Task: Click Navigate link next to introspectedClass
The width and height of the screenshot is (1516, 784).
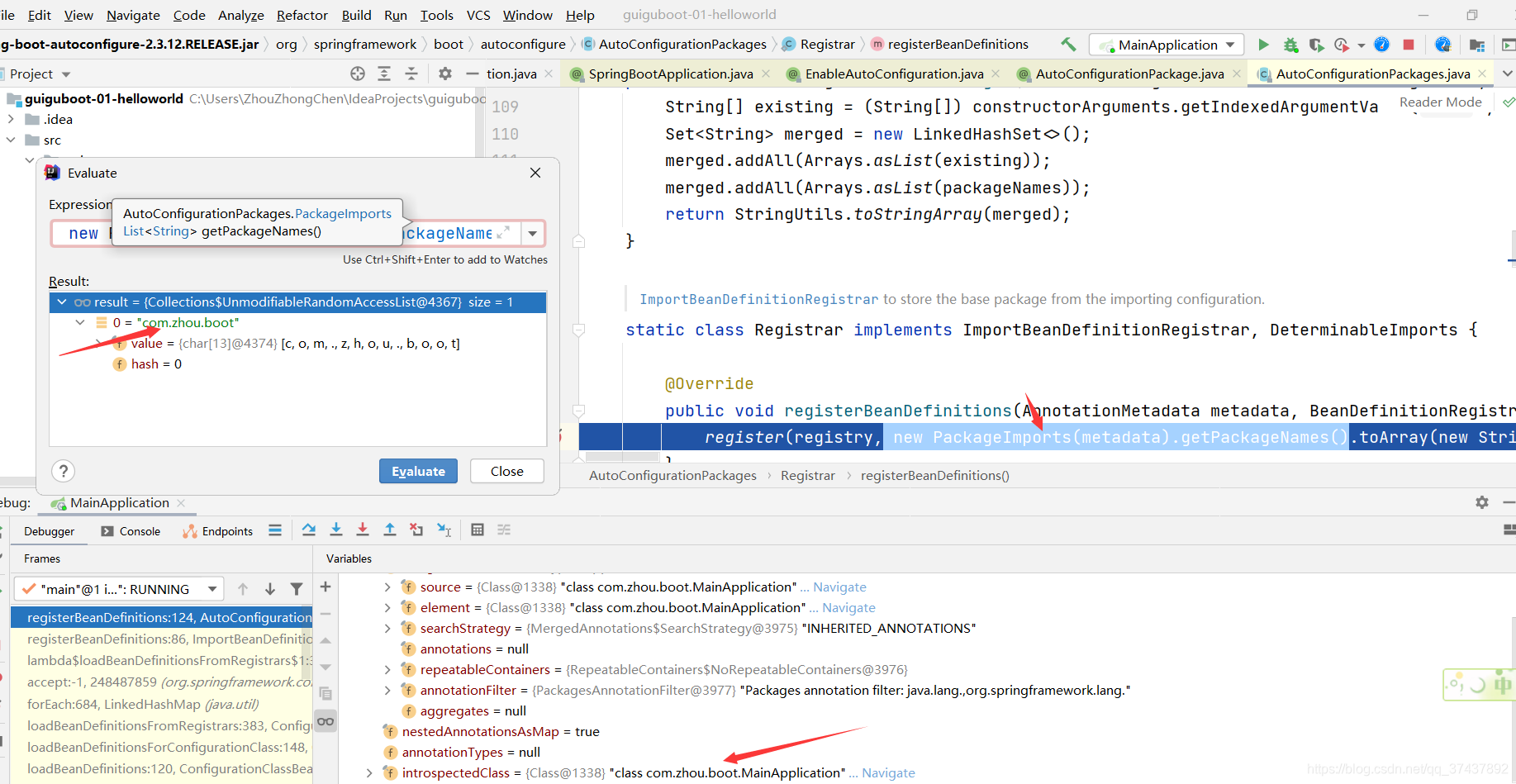Action: click(888, 773)
